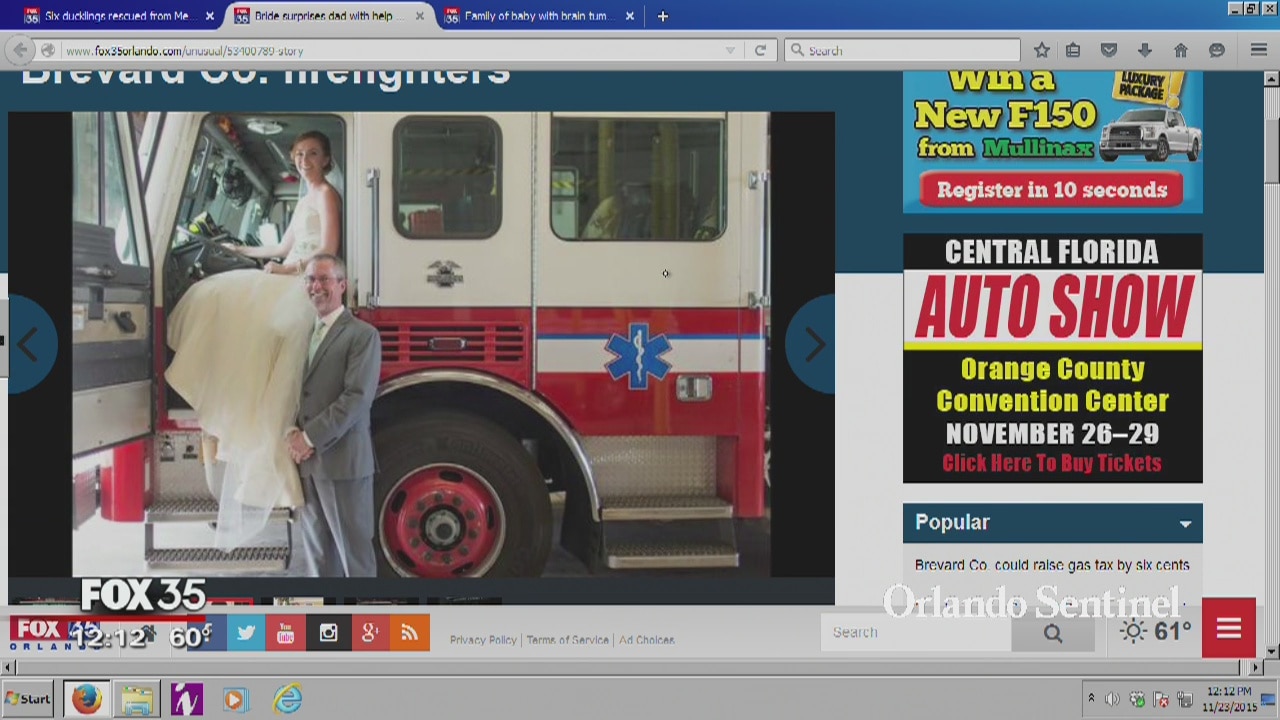Screen dimensions: 1280x720
Task: Launch Internet Explorer from taskbar
Action: [x=287, y=699]
